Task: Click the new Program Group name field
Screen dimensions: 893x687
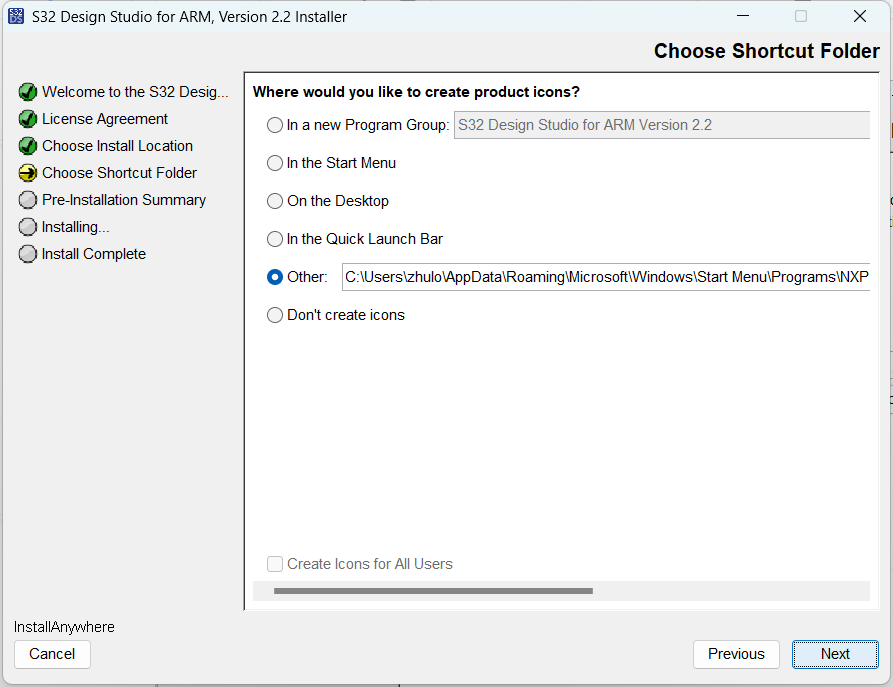Action: tap(661, 125)
